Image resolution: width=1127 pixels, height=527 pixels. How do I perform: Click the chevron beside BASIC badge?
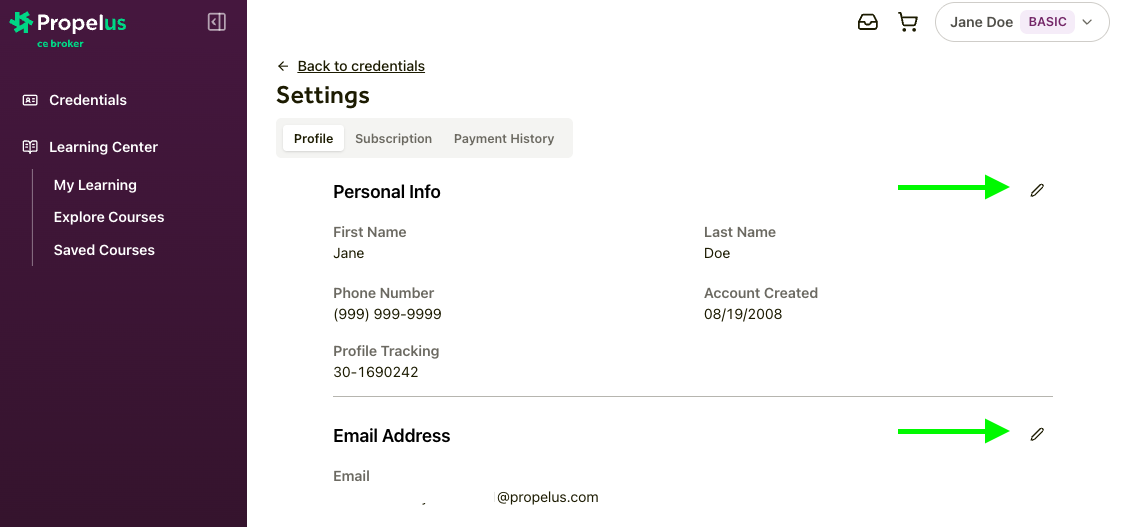1088,22
